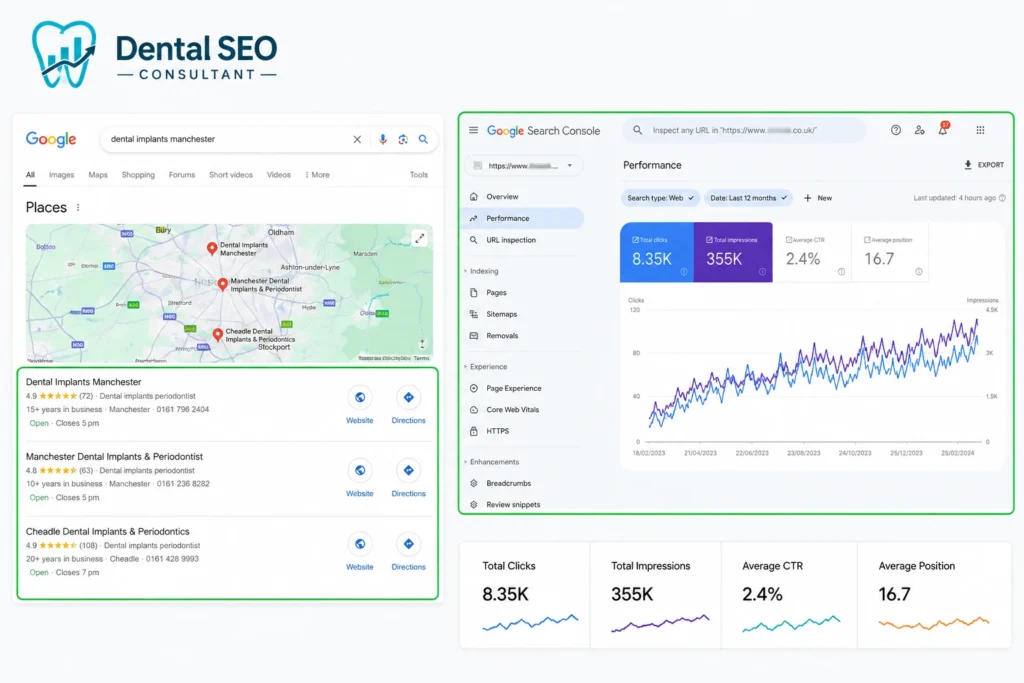
Task: Switch to Forums results tab
Action: [x=182, y=175]
